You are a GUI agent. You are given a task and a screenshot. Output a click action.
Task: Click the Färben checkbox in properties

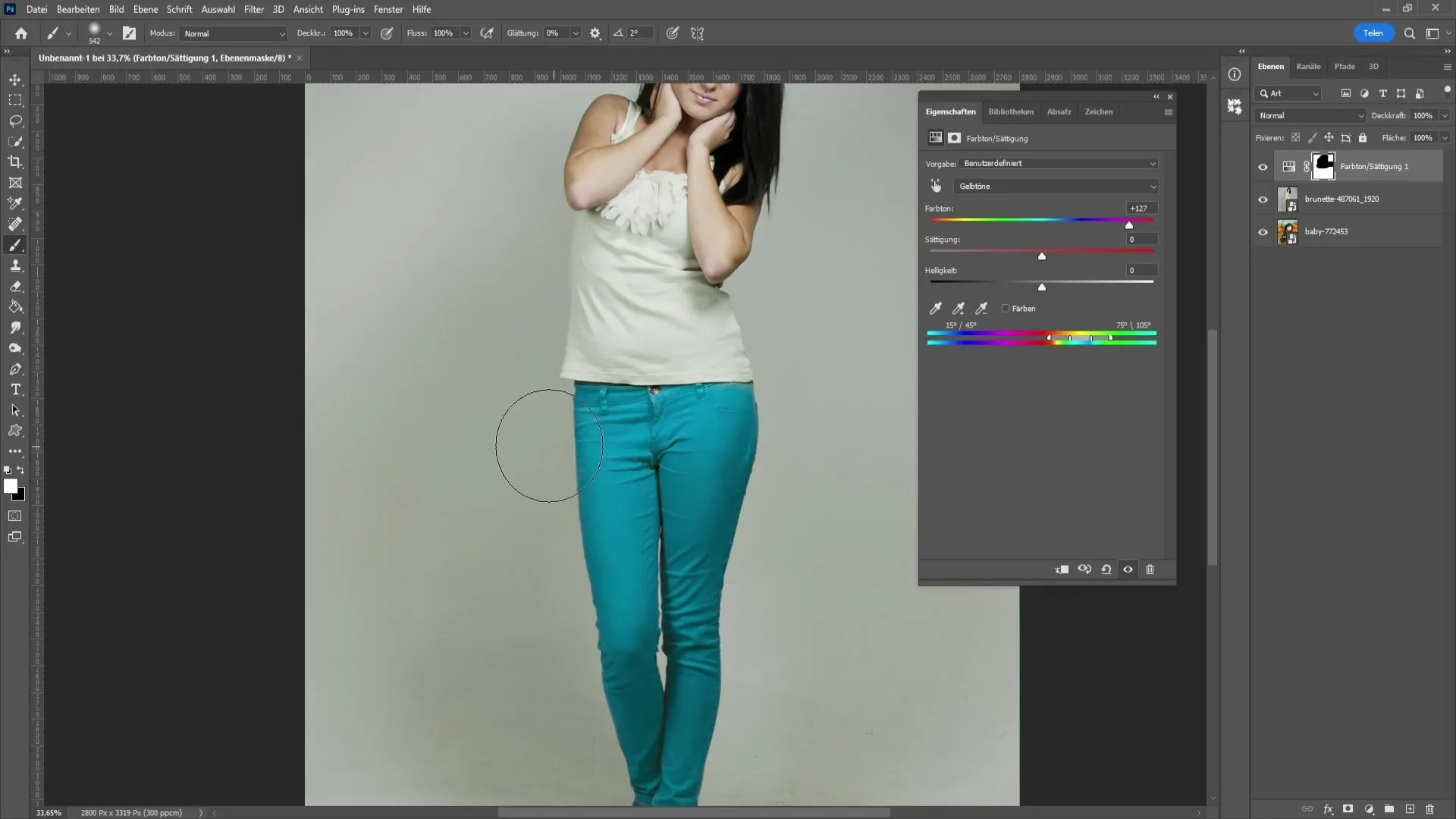coord(1006,308)
